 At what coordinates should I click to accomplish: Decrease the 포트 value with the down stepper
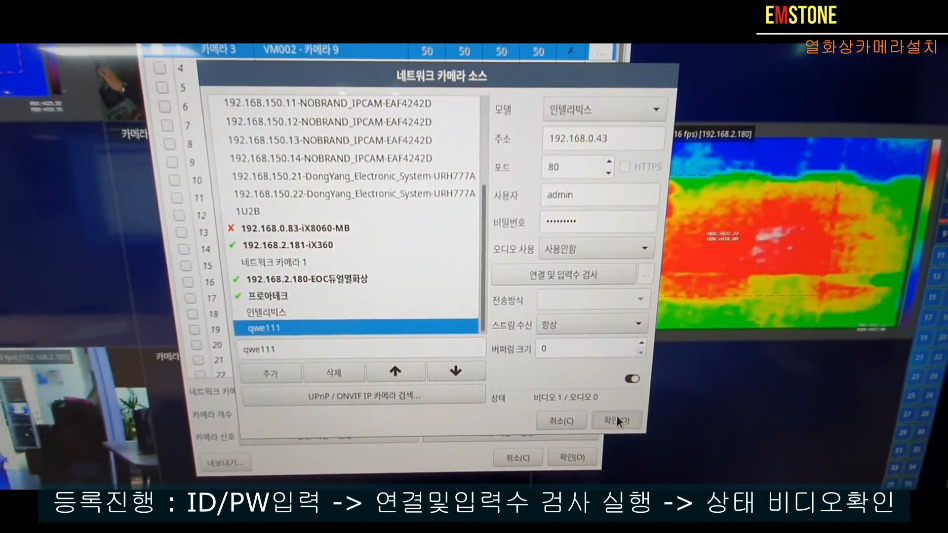point(608,173)
